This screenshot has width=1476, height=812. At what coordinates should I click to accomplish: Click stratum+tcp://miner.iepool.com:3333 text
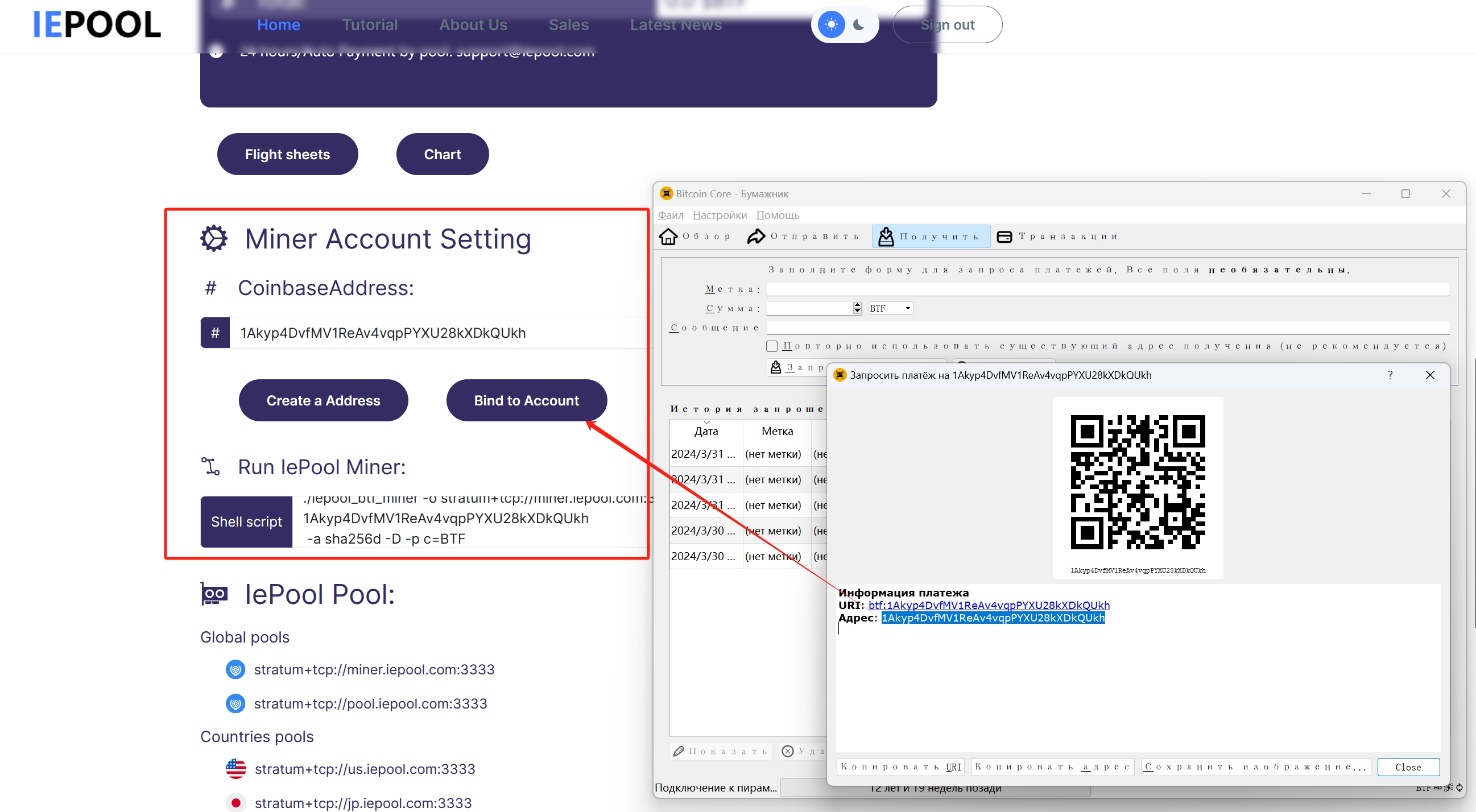click(374, 669)
